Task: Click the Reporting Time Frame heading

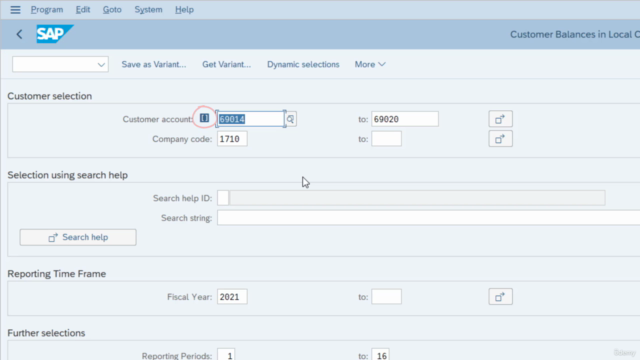Action: [57, 274]
